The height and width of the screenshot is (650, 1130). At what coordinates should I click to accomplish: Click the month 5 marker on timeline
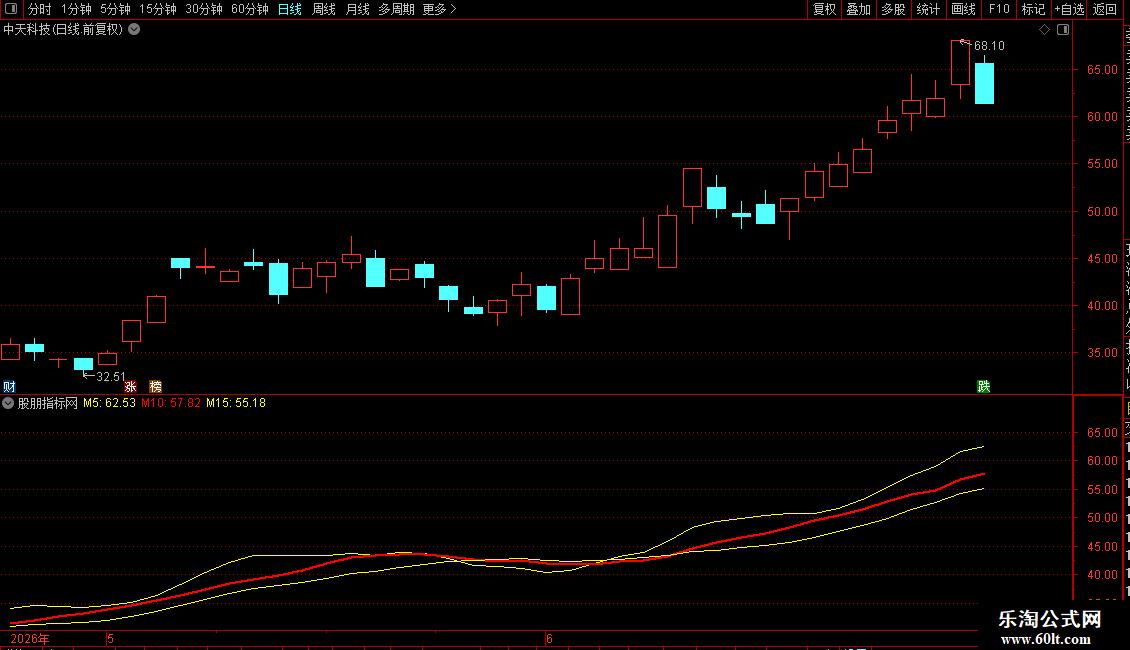coord(110,639)
